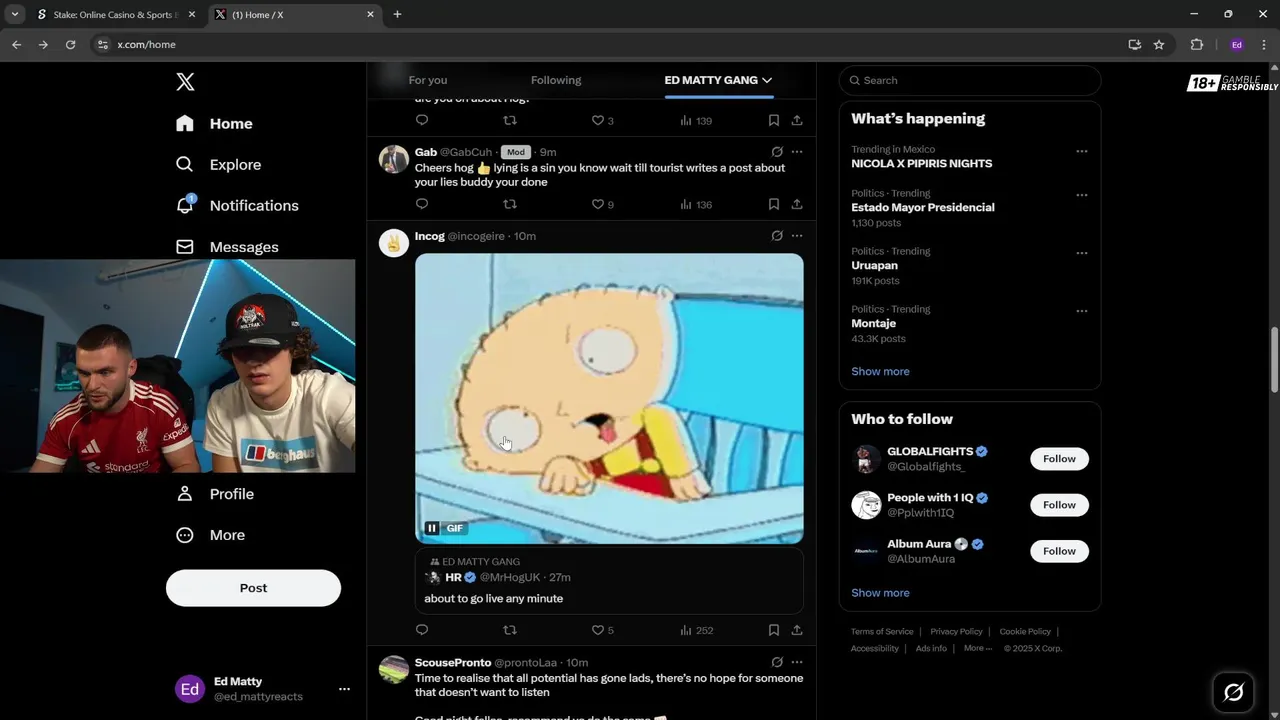The width and height of the screenshot is (1280, 720).
Task: Follow People with 1 IQ
Action: coord(1059,505)
